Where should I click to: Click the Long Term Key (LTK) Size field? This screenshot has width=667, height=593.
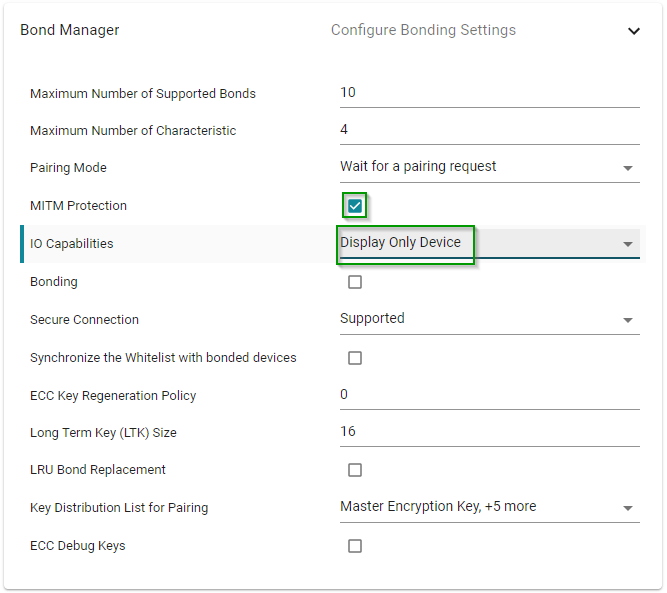pos(488,432)
